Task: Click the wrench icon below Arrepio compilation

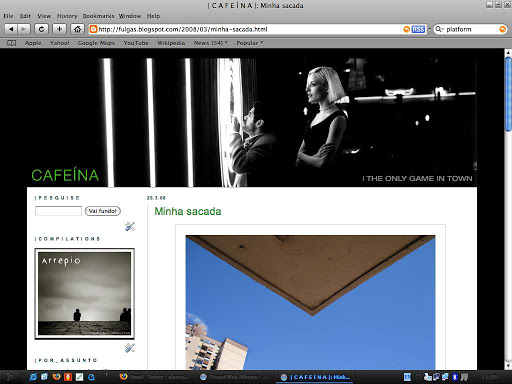Action: (130, 348)
